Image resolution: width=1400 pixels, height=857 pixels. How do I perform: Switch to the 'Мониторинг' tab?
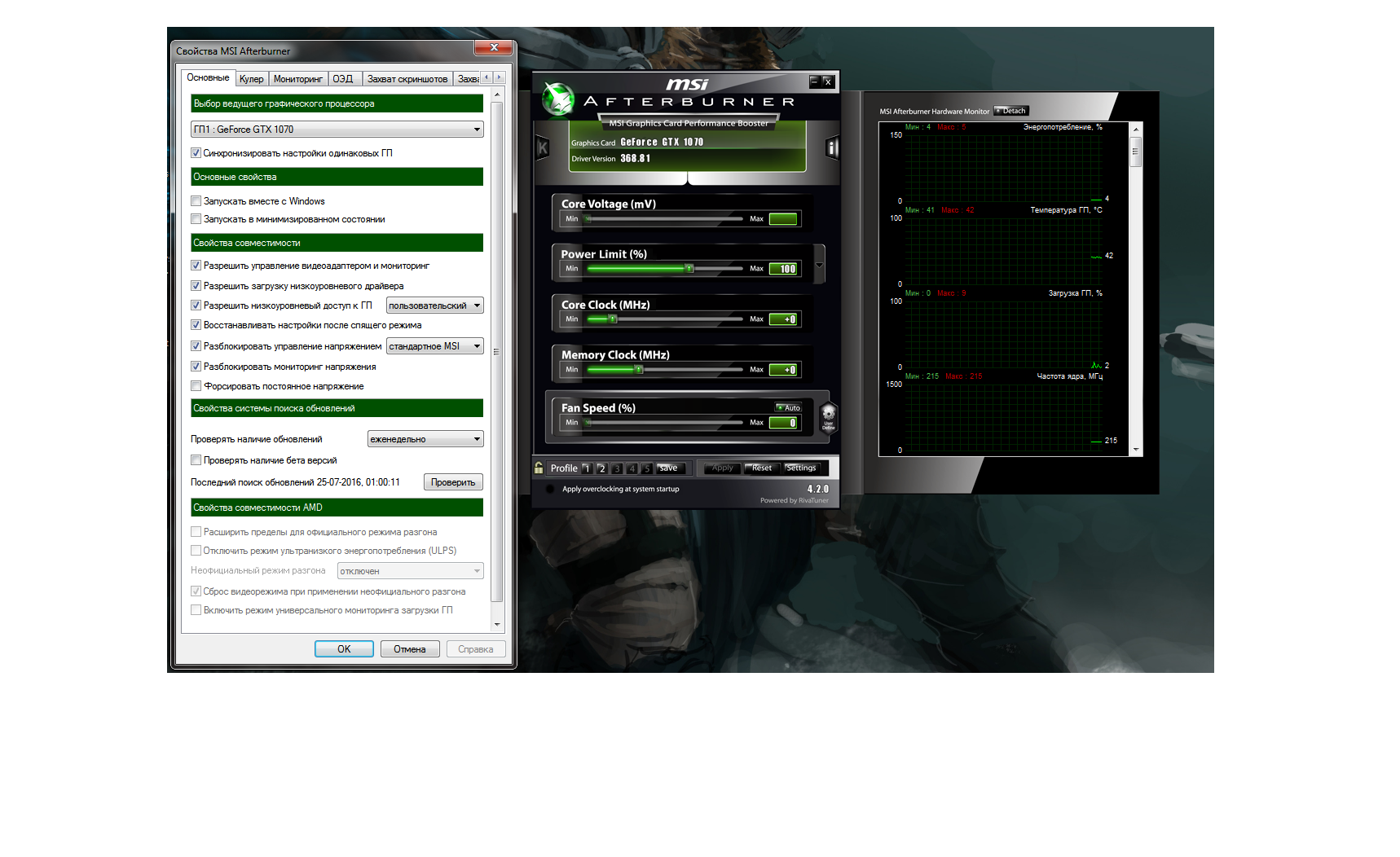click(297, 79)
